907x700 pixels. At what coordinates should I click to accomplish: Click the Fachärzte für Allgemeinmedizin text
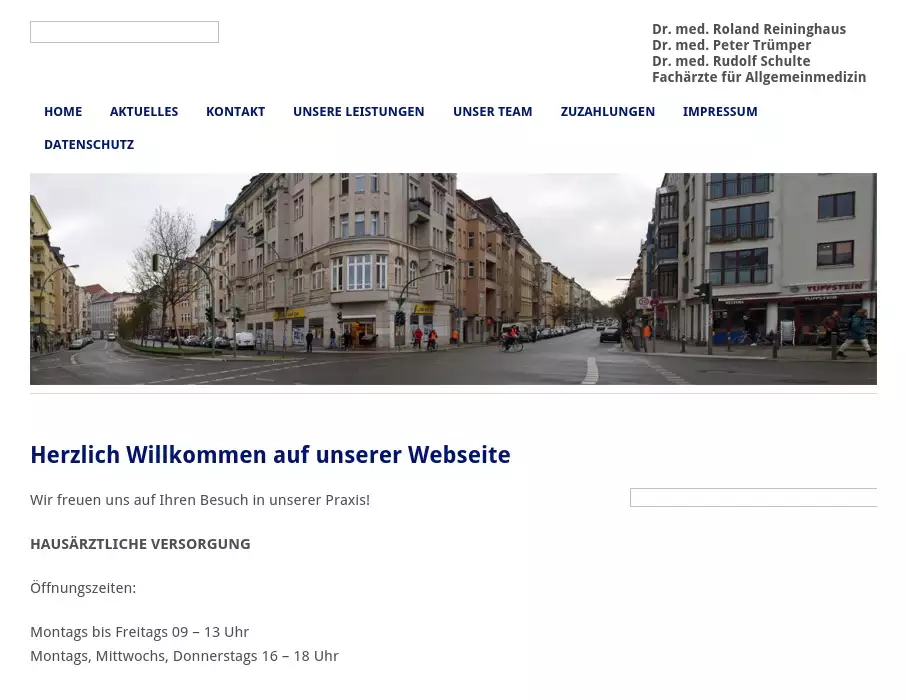click(x=758, y=77)
